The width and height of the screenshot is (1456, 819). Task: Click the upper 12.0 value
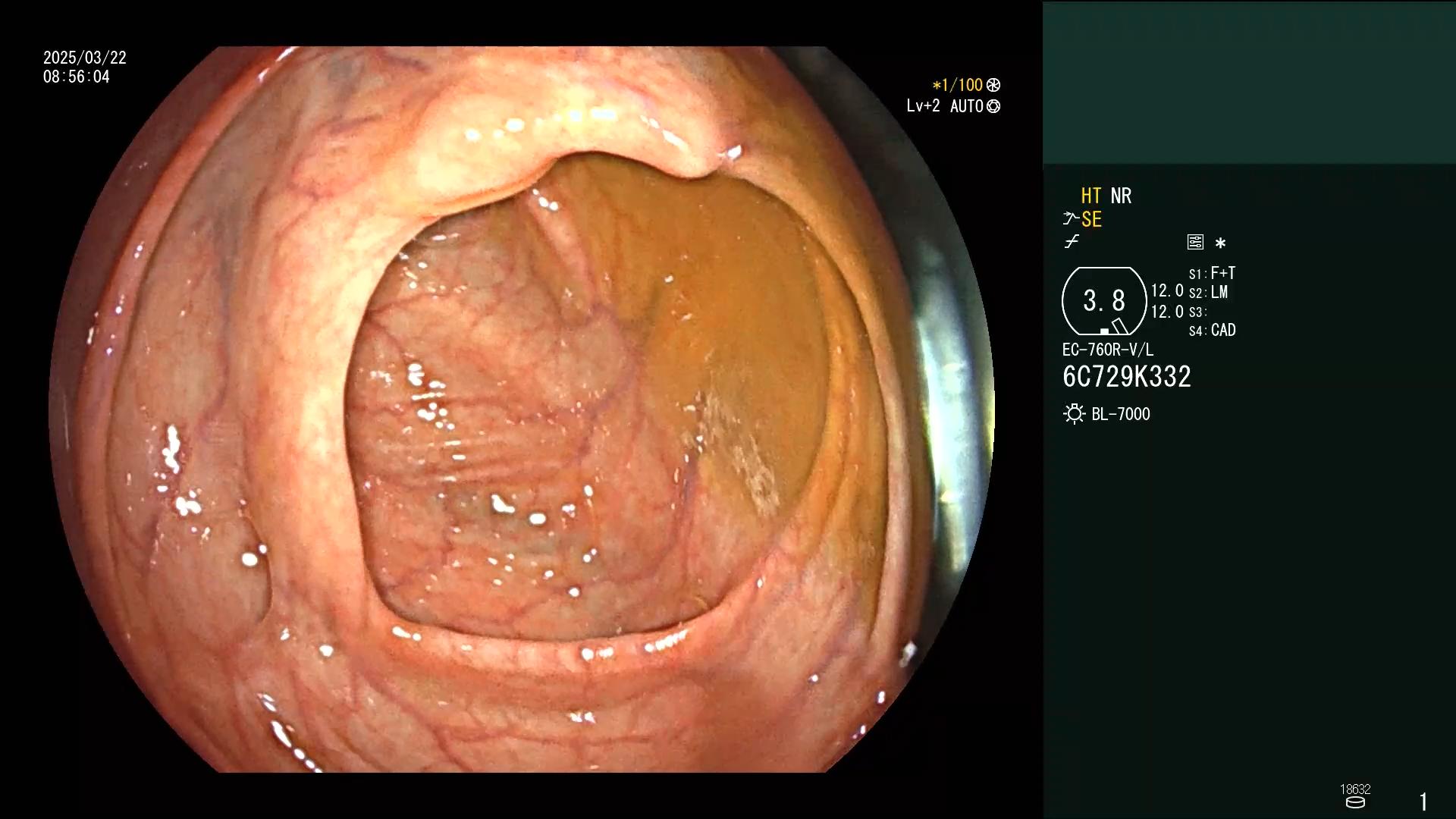[x=1167, y=291]
